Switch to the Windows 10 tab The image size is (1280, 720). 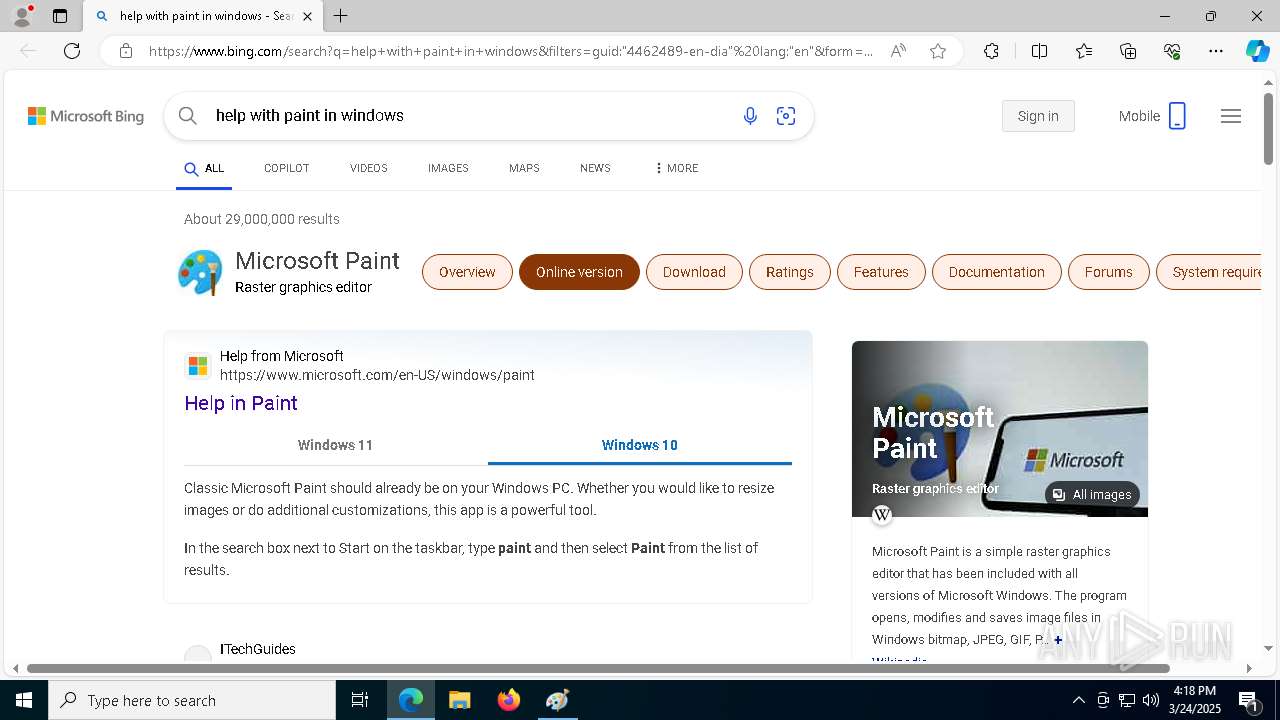640,445
